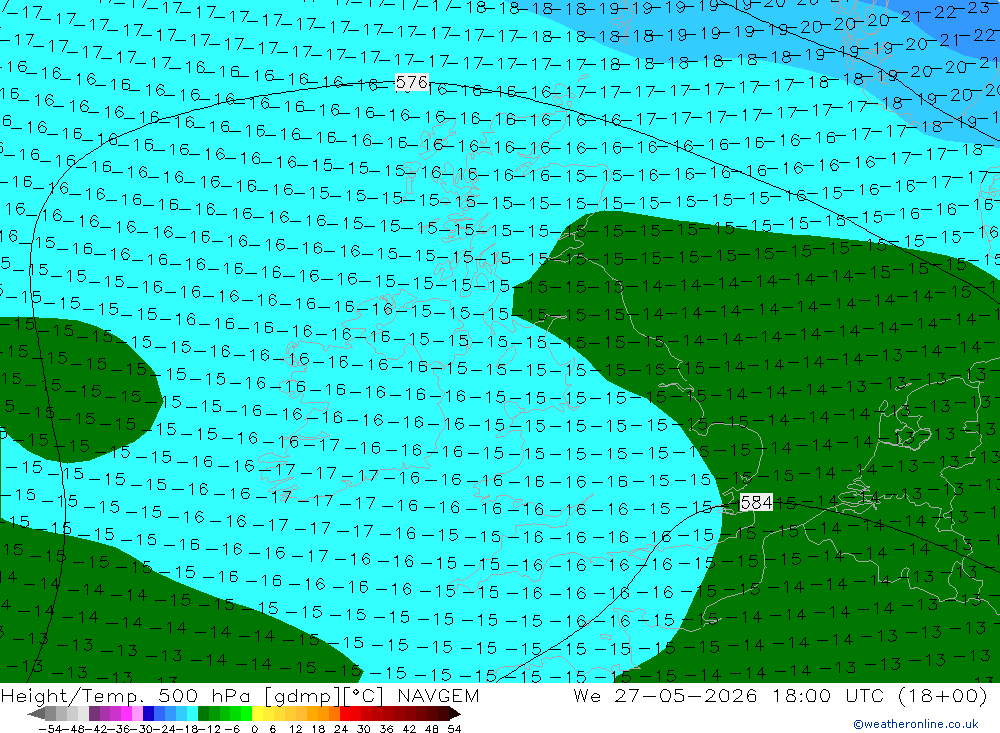Click the '54' label at scale end
The height and width of the screenshot is (733, 1000).
[454, 728]
